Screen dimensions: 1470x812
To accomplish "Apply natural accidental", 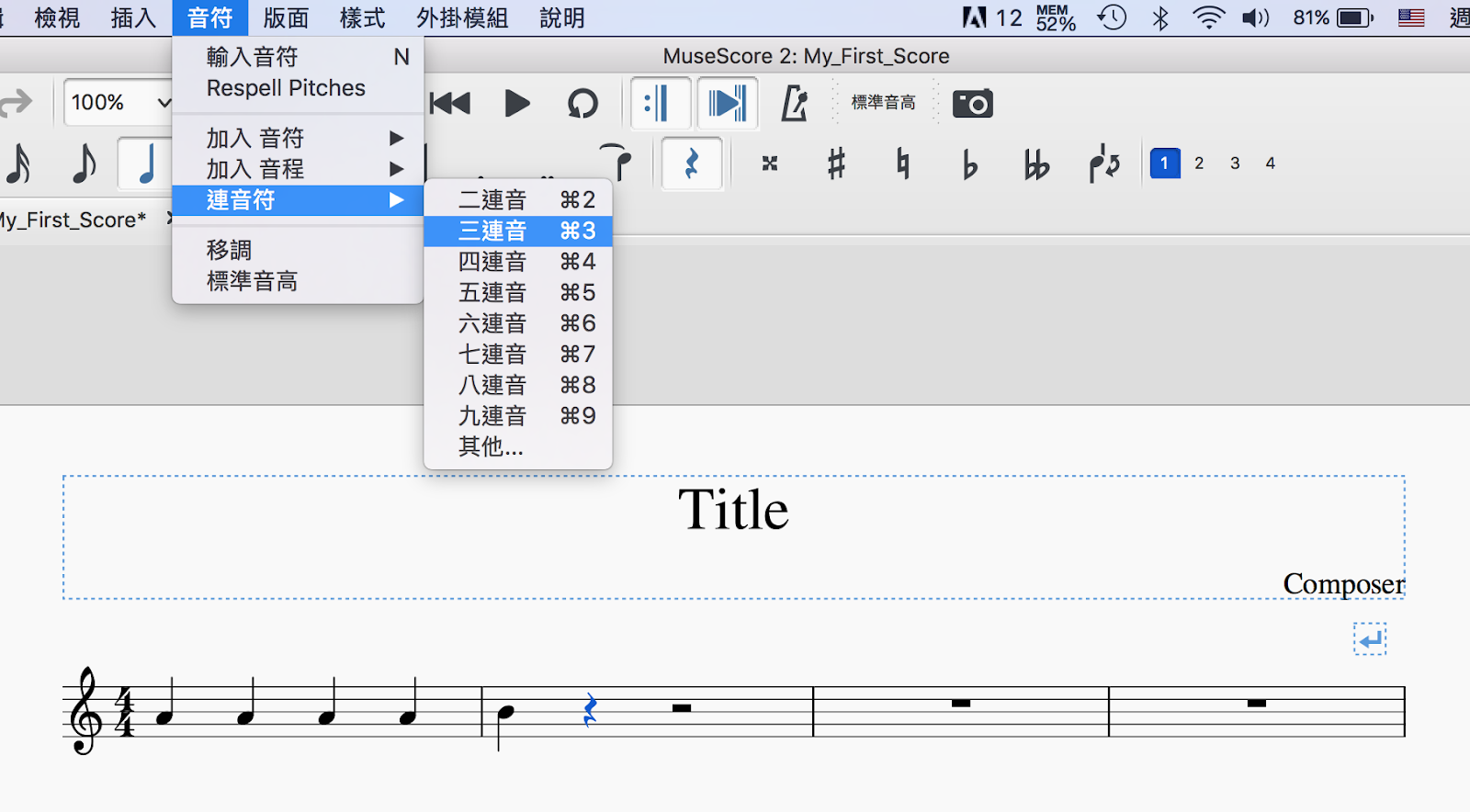I will tap(903, 164).
